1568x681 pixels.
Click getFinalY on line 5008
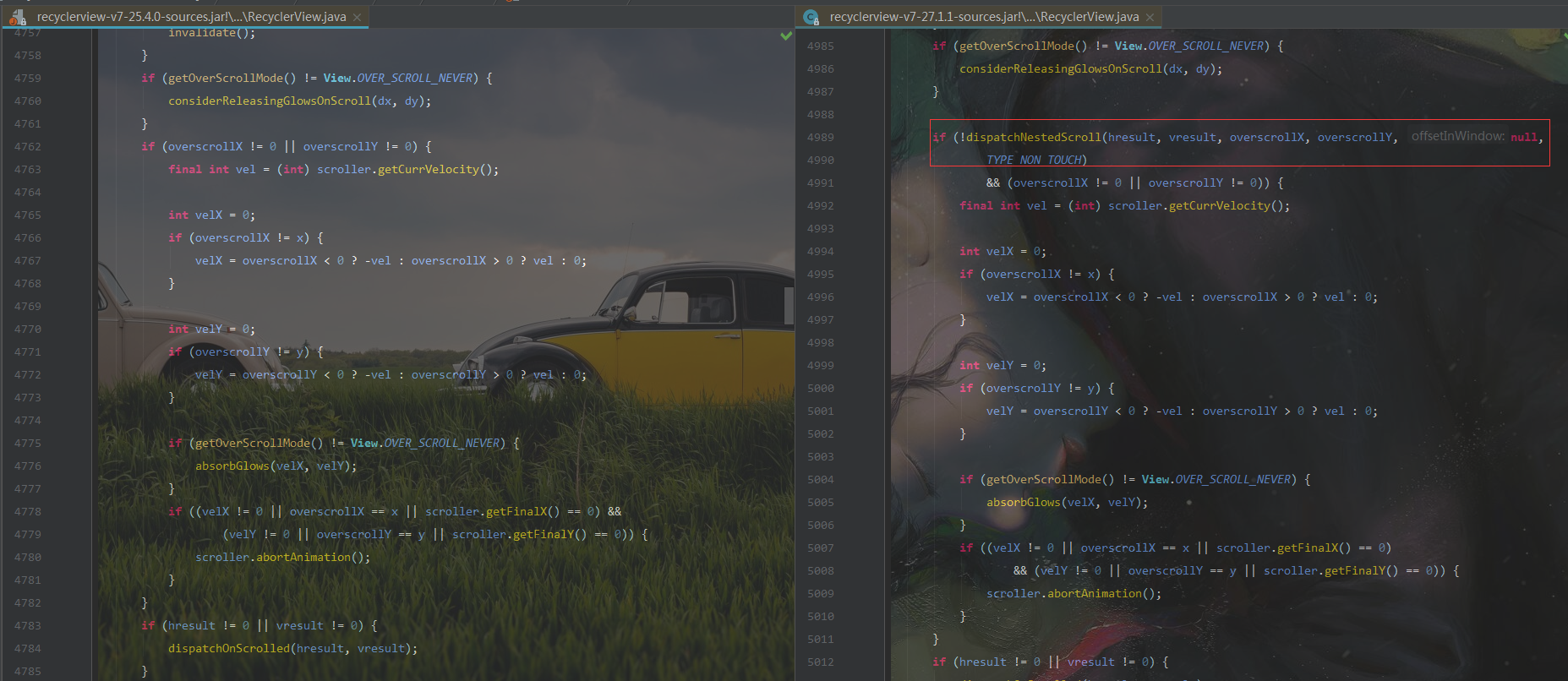(1355, 570)
